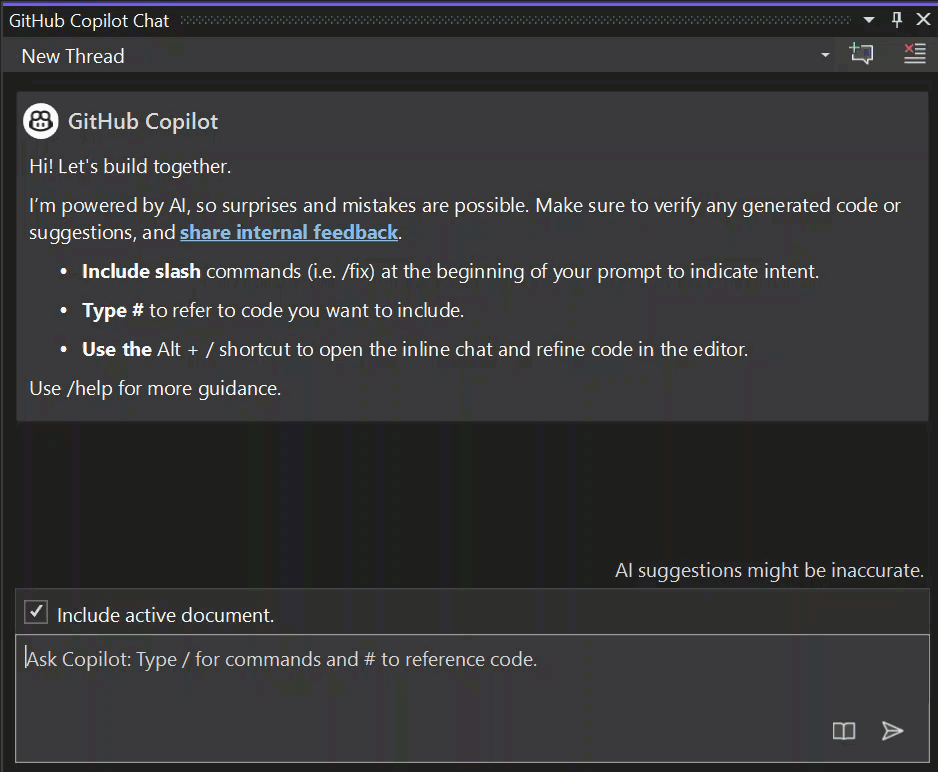Close the GitHub Copilot Chat panel

coord(923,20)
